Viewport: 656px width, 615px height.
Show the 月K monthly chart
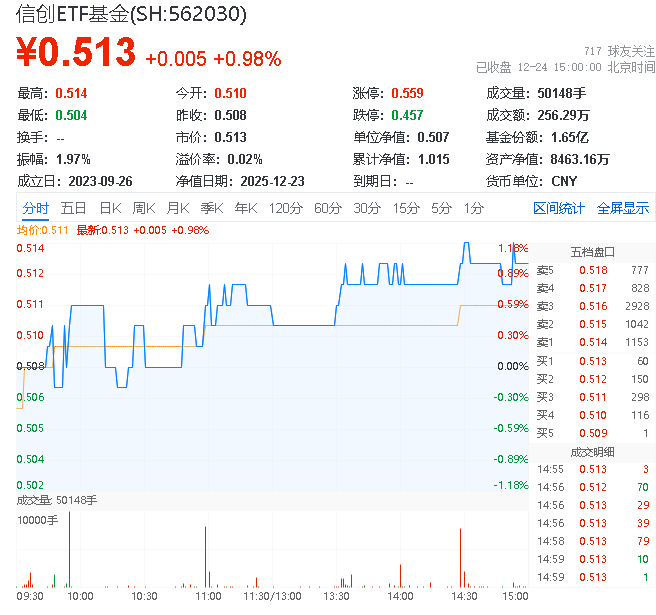pyautogui.click(x=178, y=208)
